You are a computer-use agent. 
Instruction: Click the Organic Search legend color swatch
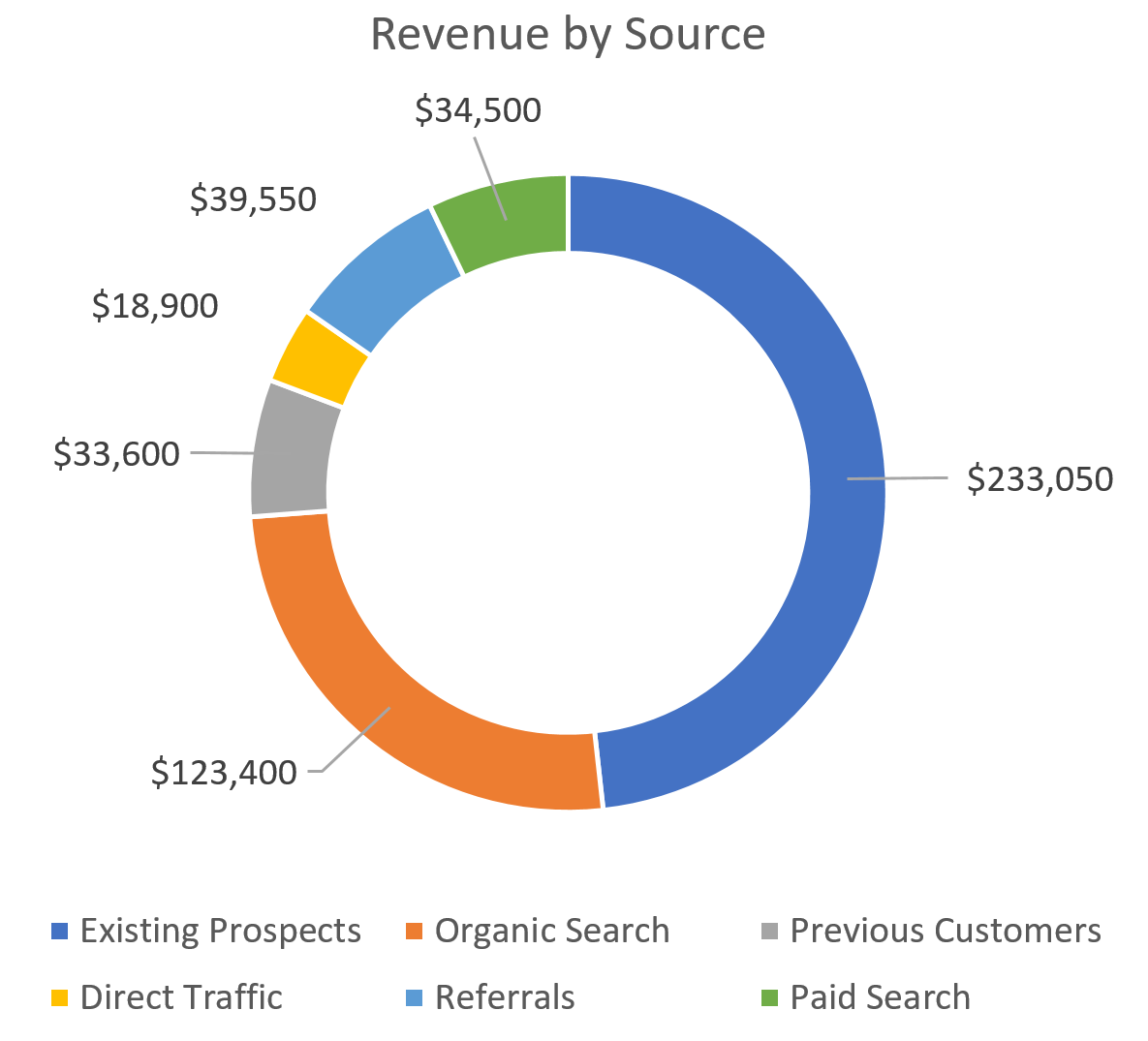[415, 932]
